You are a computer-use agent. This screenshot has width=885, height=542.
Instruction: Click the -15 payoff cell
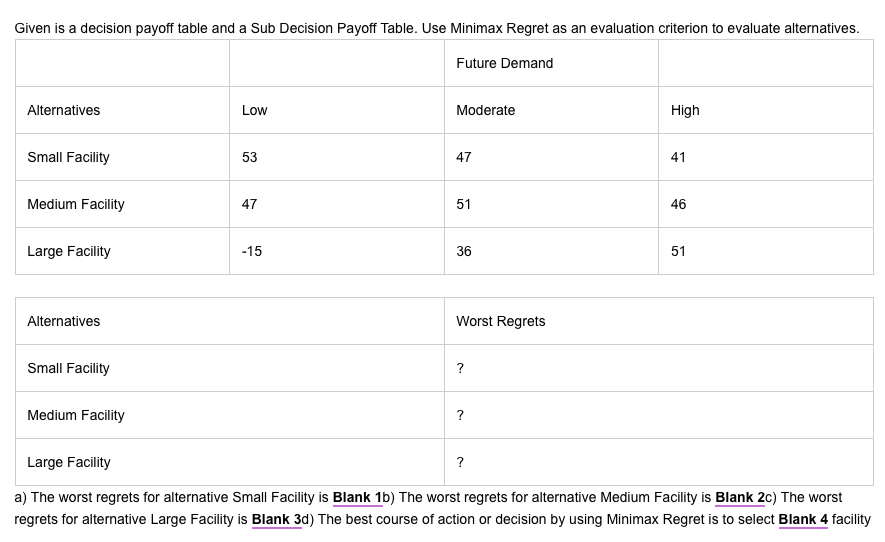click(336, 251)
